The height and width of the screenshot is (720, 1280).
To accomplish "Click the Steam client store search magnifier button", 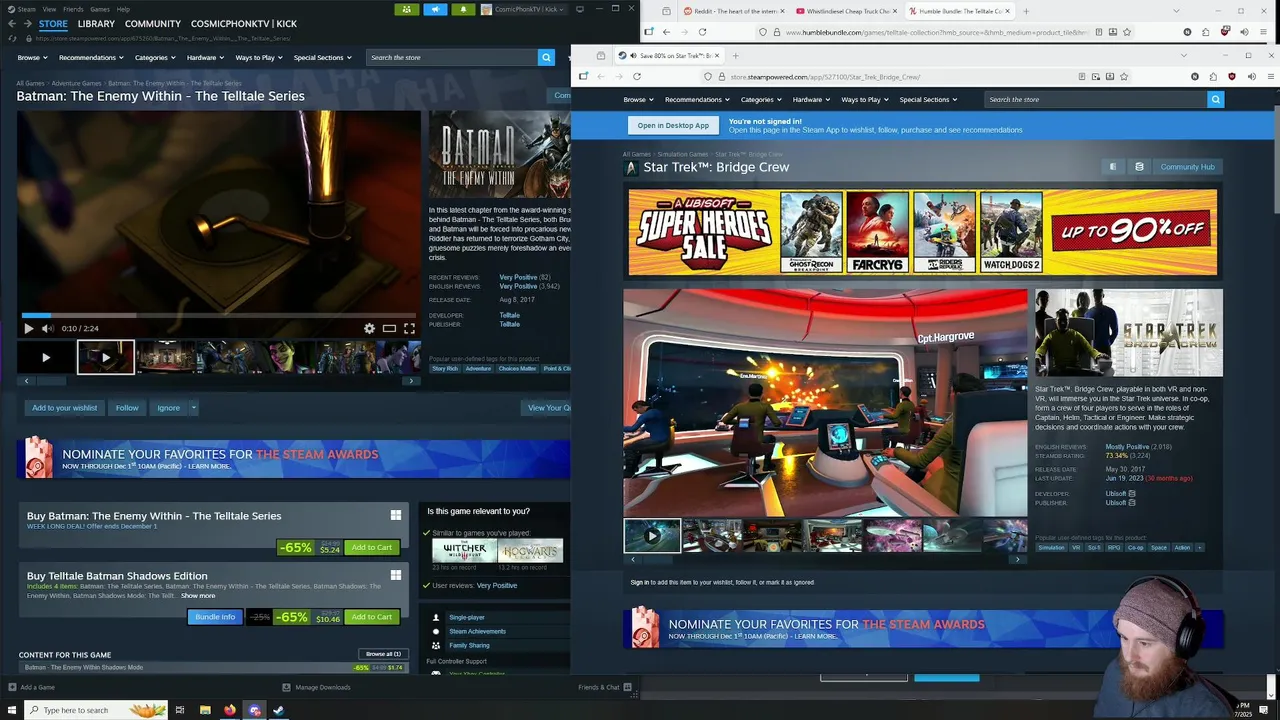I will pos(546,57).
